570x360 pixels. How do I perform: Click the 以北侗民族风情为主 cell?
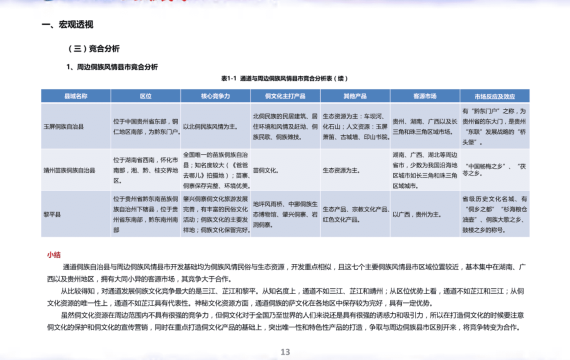[215, 126]
